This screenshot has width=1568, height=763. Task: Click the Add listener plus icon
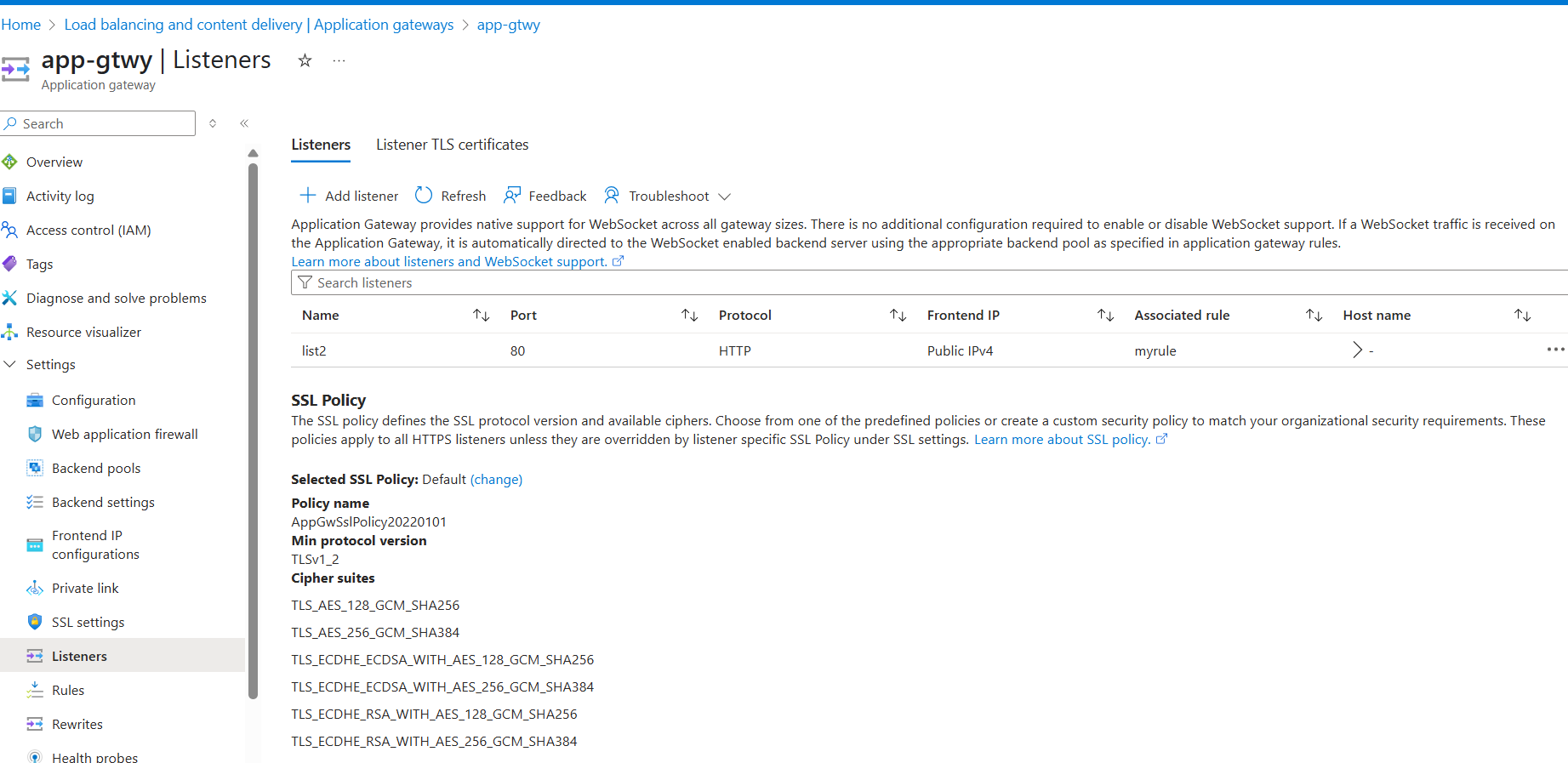pyautogui.click(x=307, y=196)
